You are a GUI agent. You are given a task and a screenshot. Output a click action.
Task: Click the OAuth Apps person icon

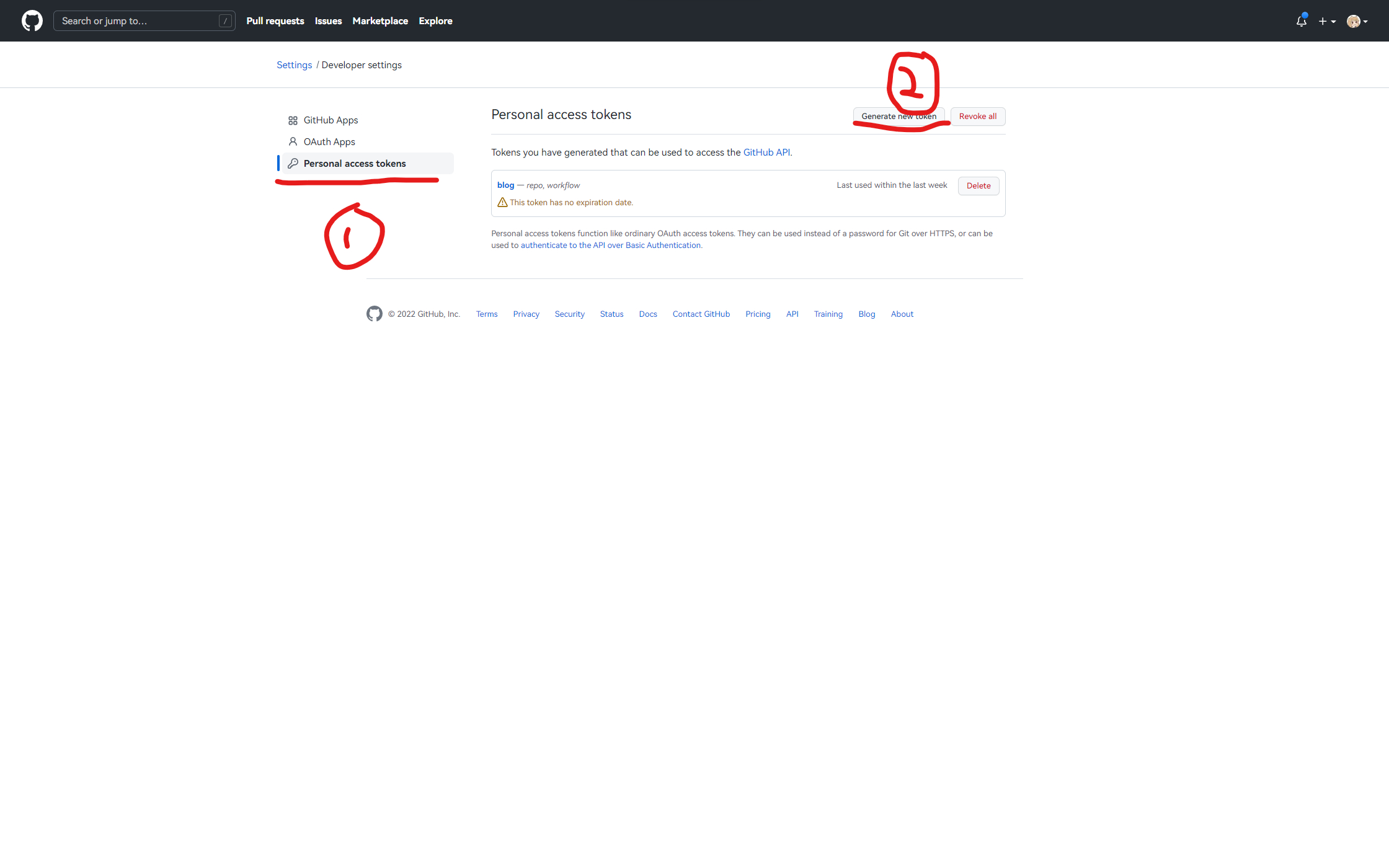(x=293, y=142)
